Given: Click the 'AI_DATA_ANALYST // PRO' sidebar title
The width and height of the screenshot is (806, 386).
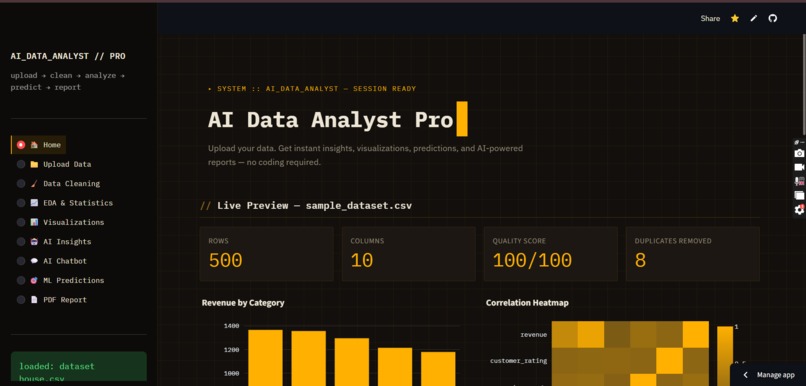Looking at the screenshot, I should 68,56.
